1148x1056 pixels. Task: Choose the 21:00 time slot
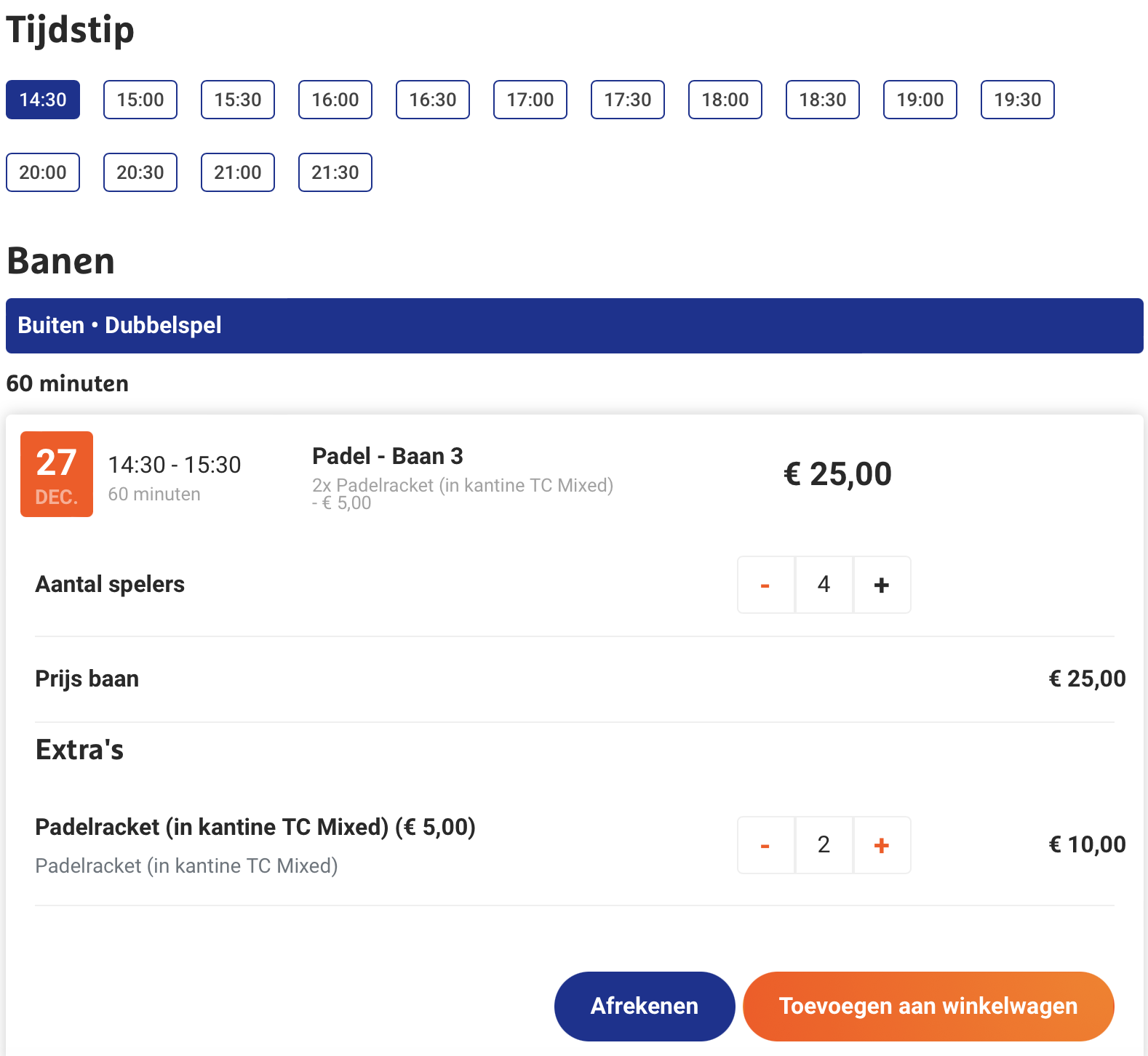pyautogui.click(x=238, y=172)
